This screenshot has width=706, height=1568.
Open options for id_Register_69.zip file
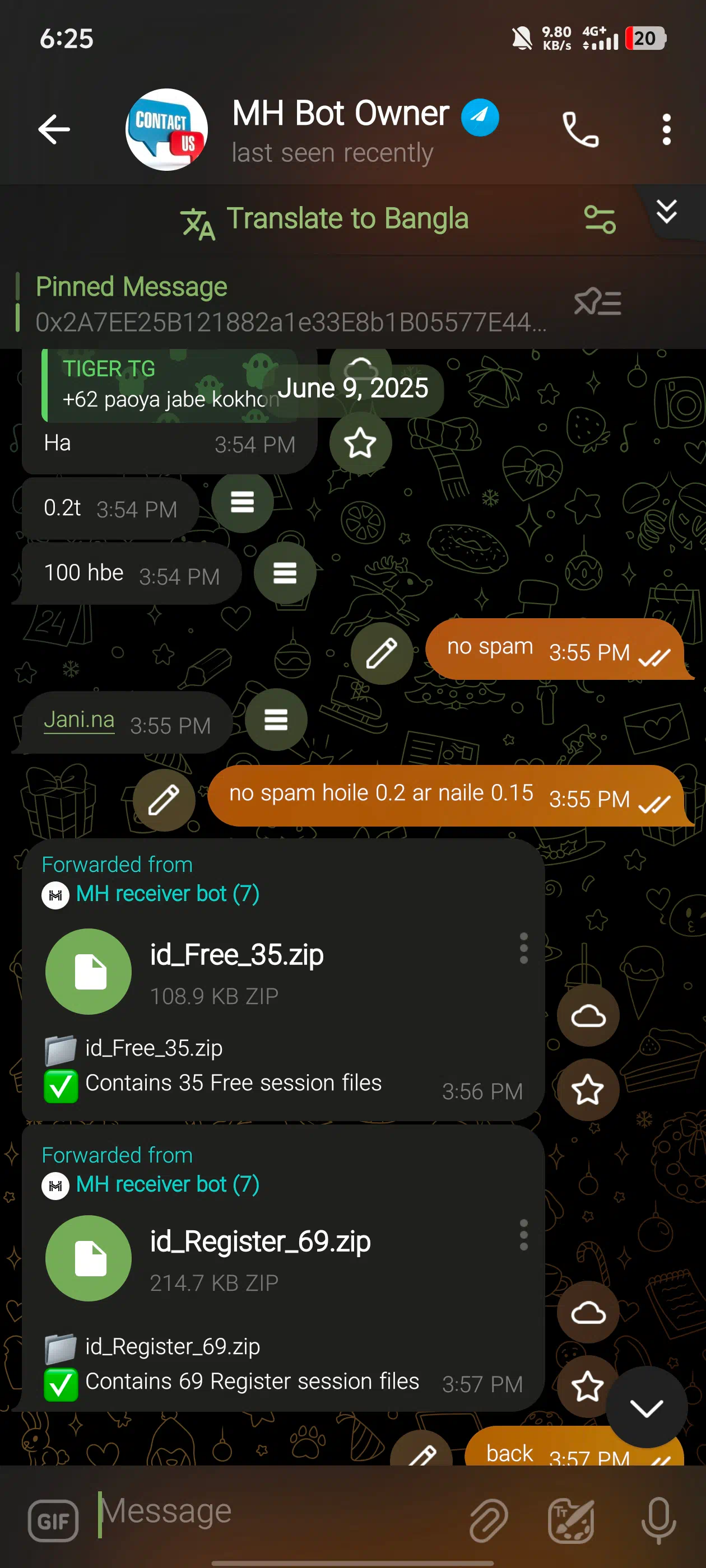pos(523,1235)
